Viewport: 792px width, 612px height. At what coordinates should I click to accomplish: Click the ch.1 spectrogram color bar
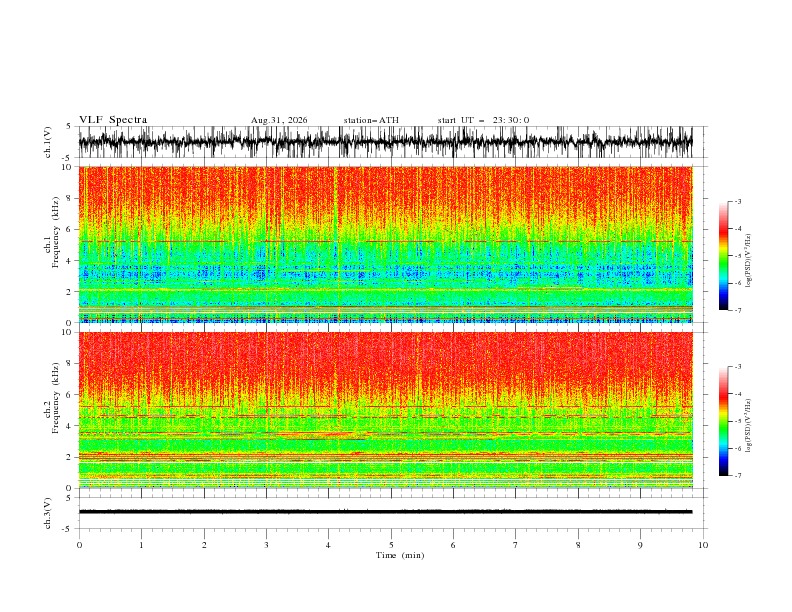[x=723, y=256]
